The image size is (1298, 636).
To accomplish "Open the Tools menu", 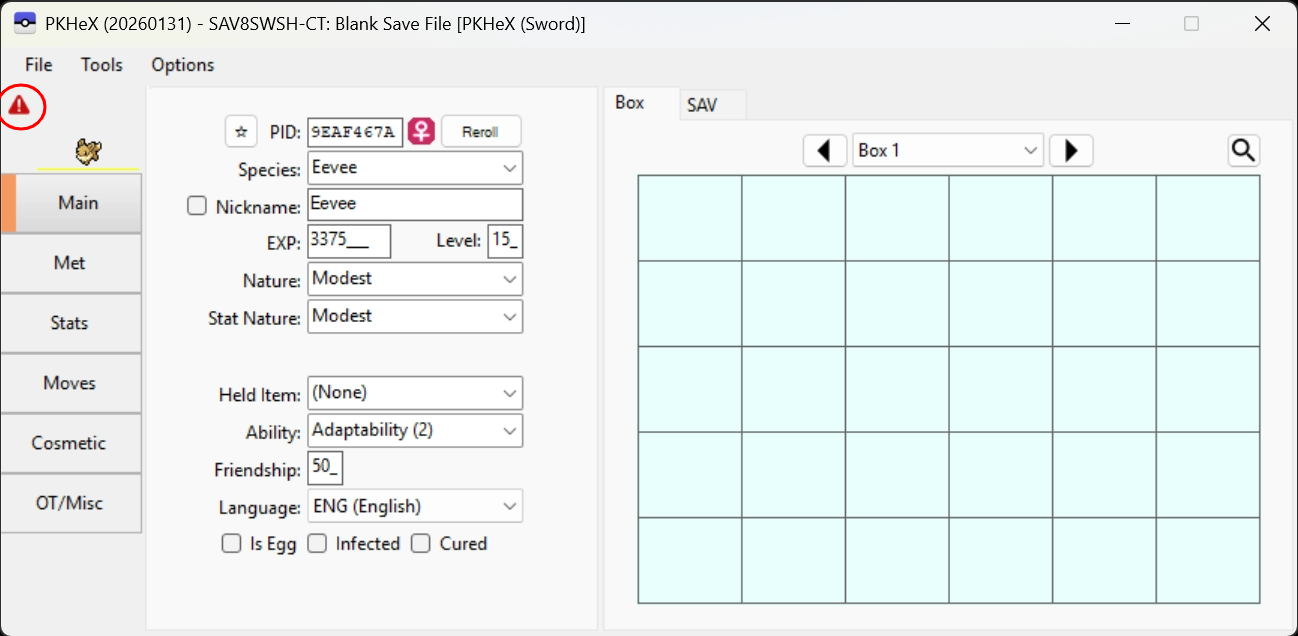I will 102,65.
